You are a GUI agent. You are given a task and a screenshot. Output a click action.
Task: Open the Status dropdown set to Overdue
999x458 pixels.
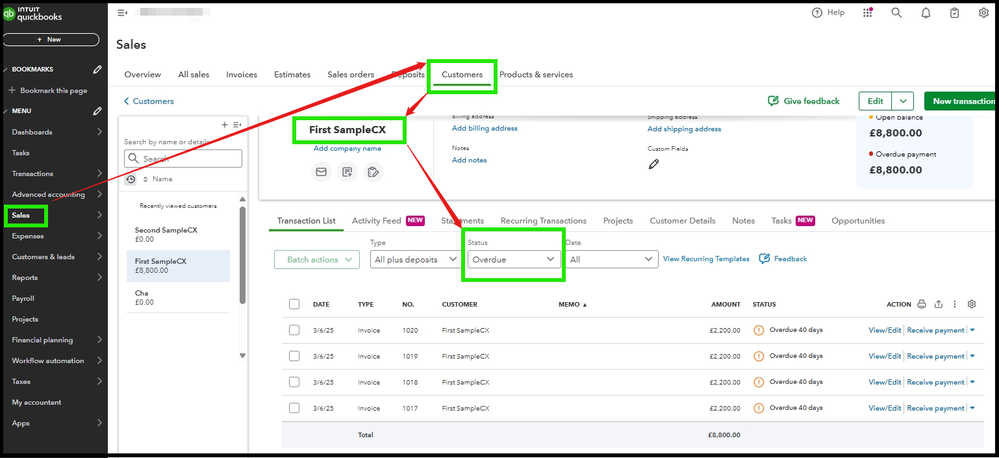click(514, 259)
